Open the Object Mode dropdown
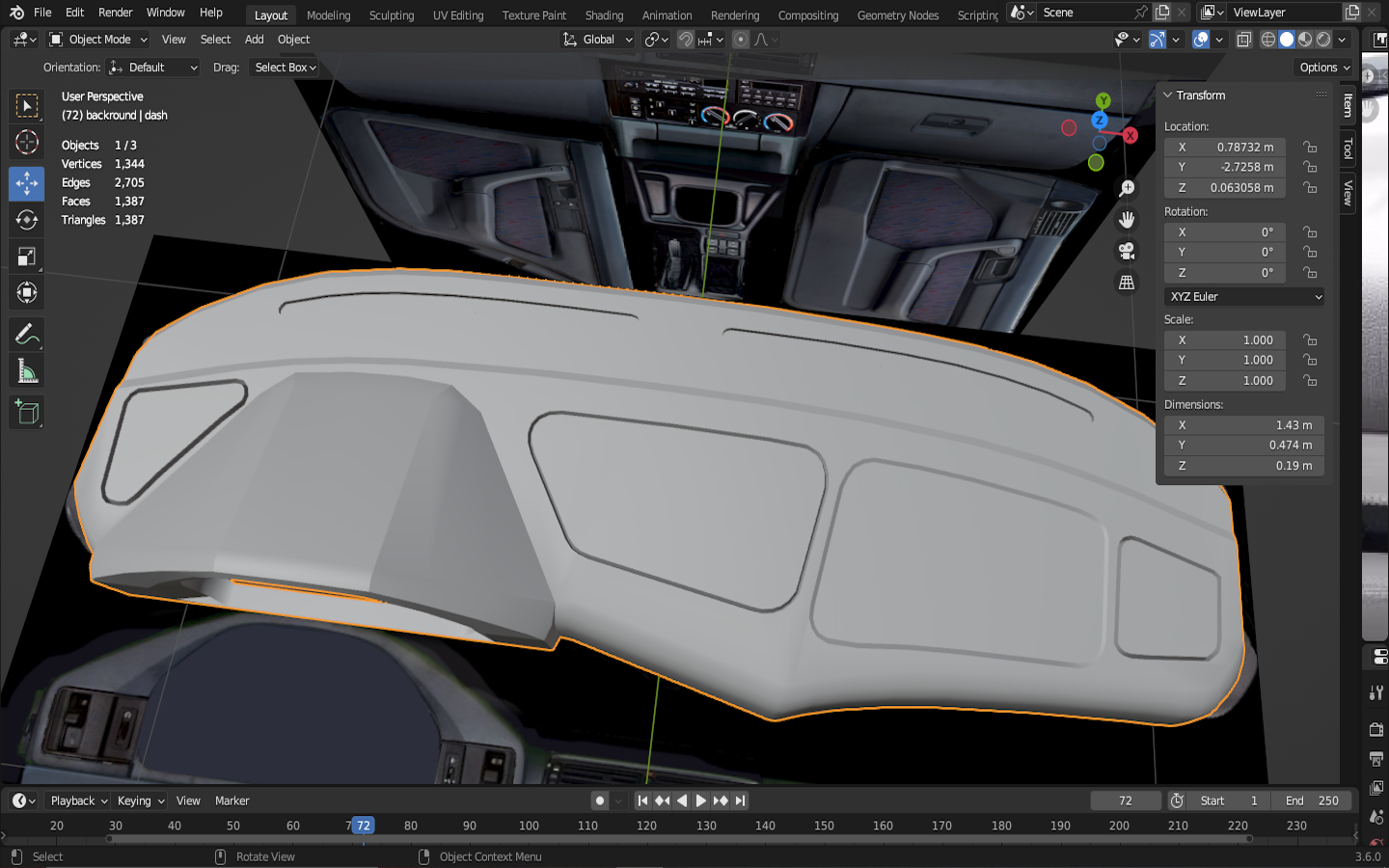1389x868 pixels. 98,40
